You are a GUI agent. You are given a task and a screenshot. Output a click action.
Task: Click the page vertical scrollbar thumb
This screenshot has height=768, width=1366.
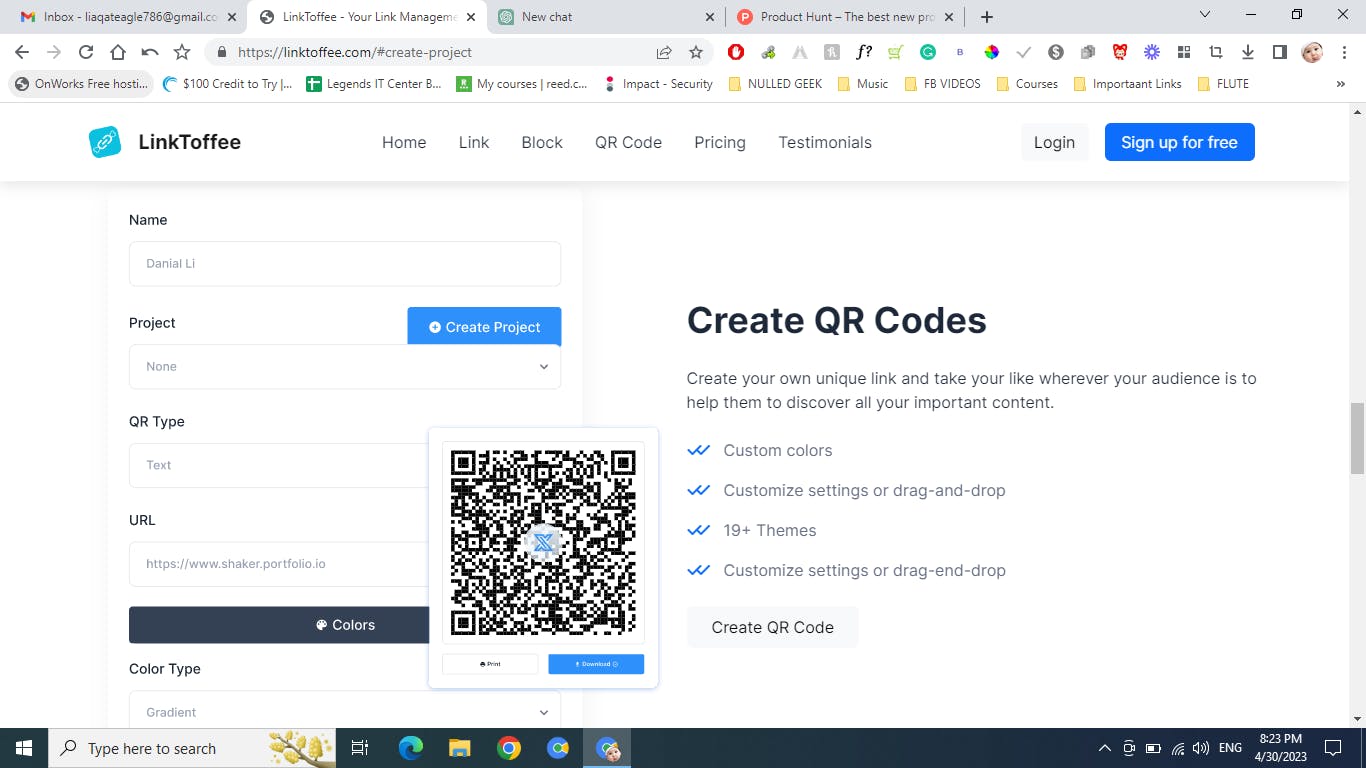(1357, 438)
